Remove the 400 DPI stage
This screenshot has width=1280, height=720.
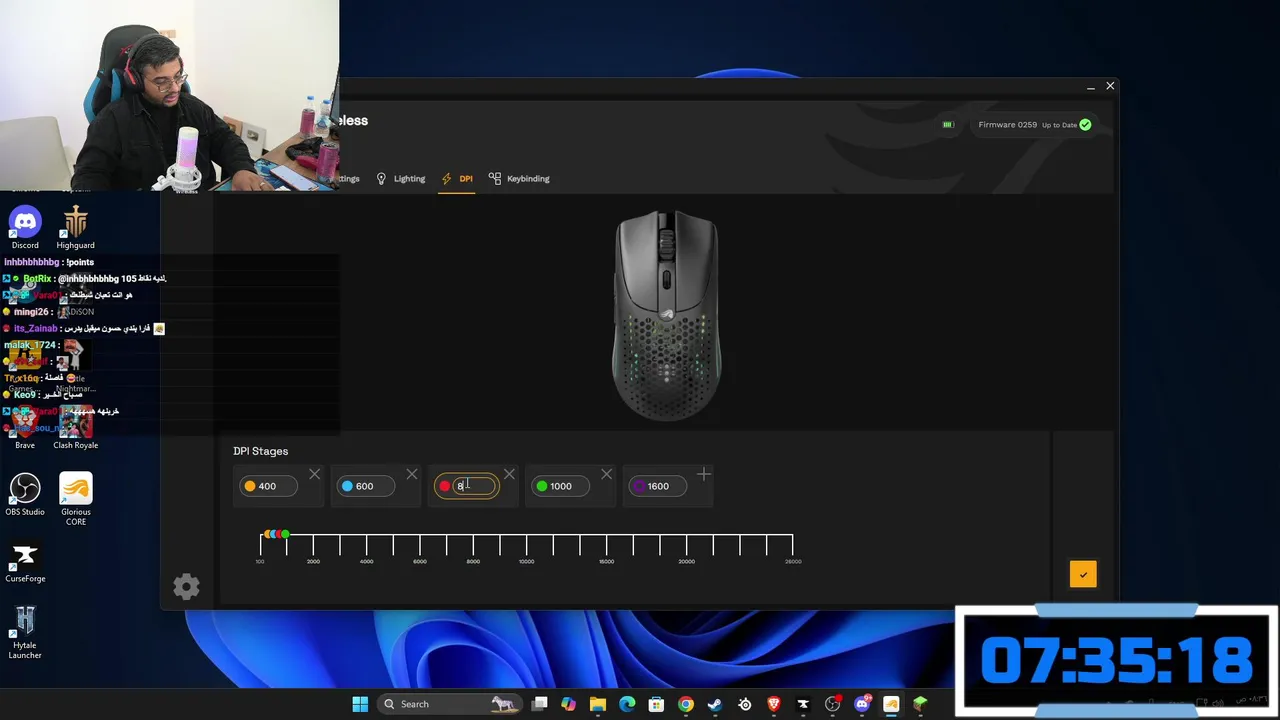(x=315, y=474)
